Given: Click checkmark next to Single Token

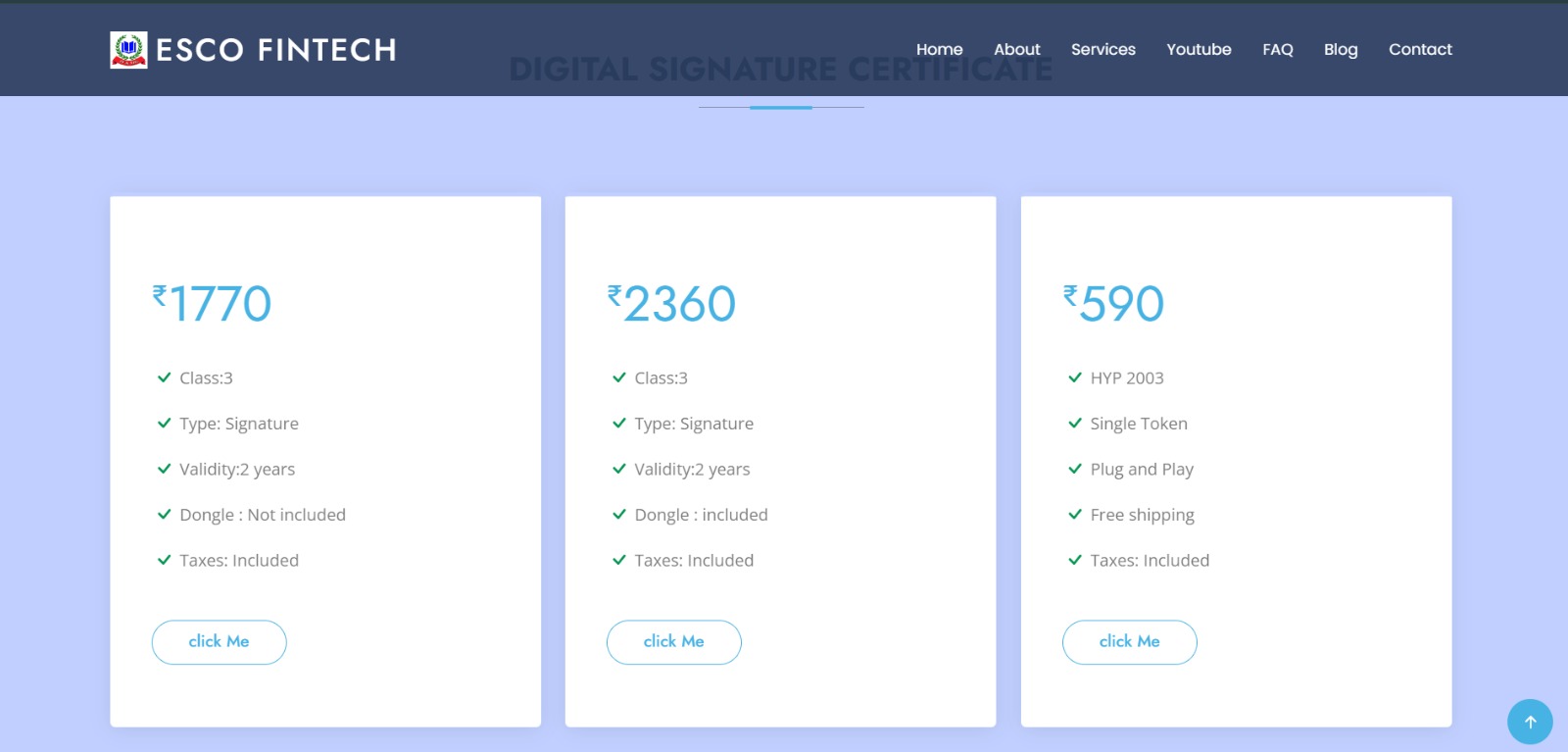Looking at the screenshot, I should [1075, 424].
